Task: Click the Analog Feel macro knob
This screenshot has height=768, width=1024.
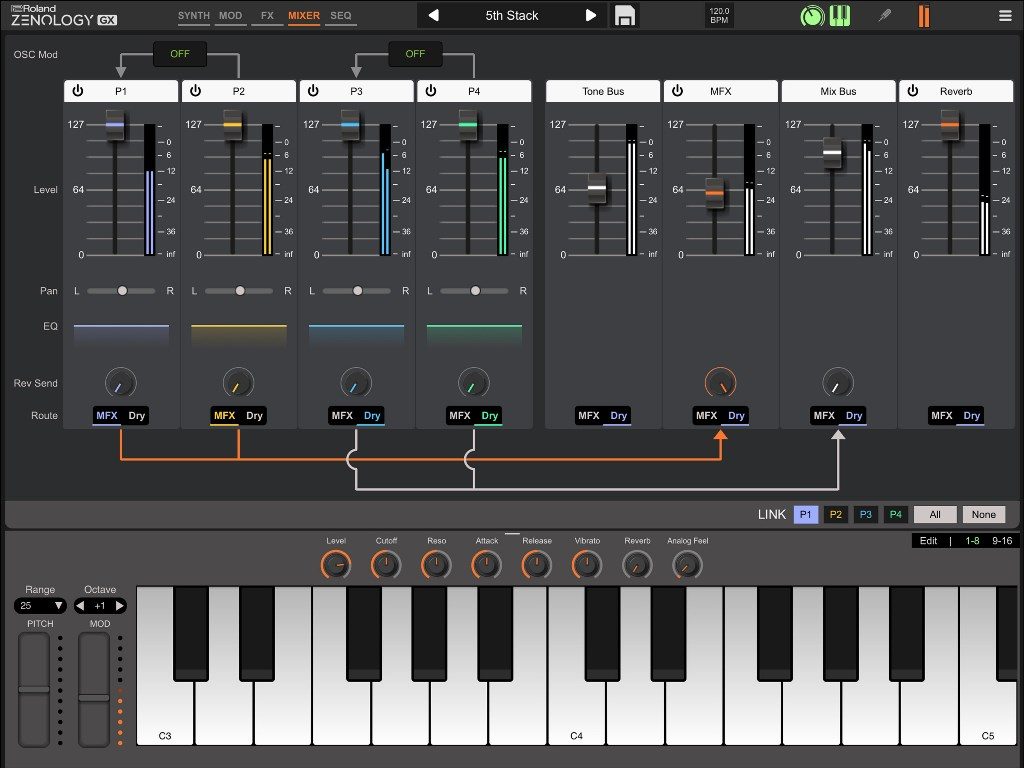Action: point(687,565)
